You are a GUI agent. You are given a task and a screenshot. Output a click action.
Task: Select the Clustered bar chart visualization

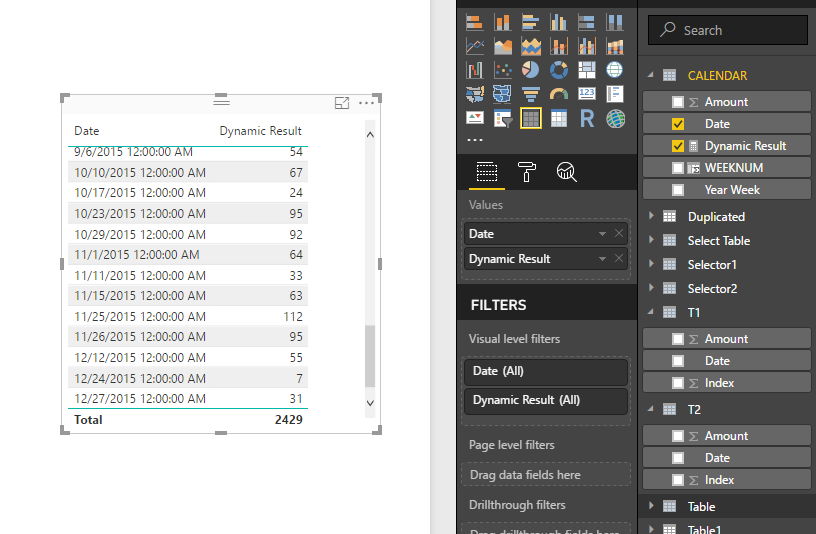coord(531,22)
